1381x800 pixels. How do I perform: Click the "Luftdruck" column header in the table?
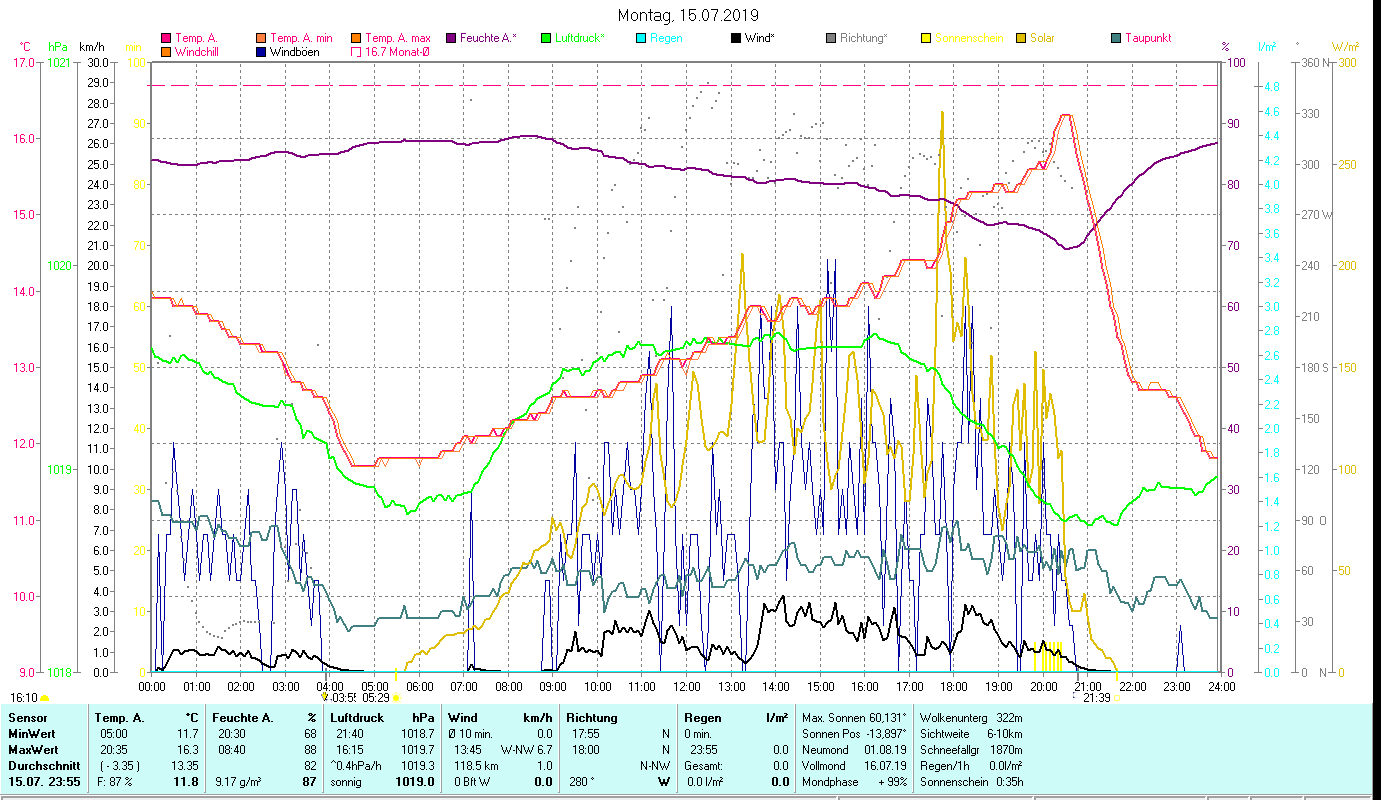[358, 718]
